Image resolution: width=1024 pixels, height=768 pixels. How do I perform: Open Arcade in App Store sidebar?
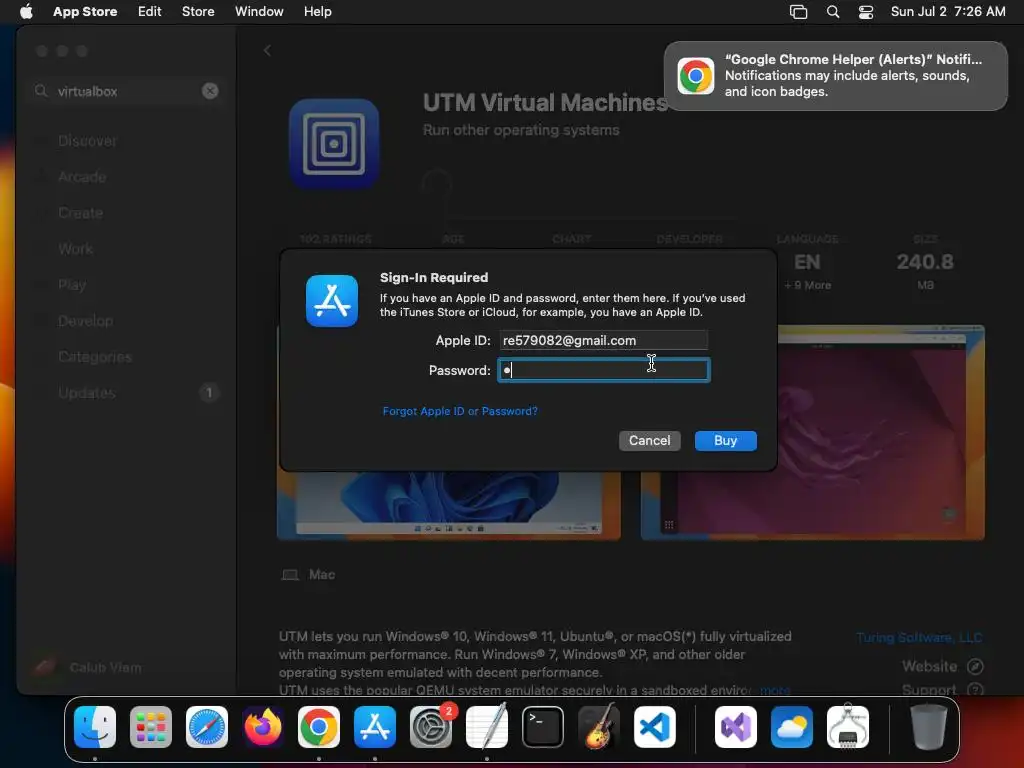pyautogui.click(x=82, y=176)
